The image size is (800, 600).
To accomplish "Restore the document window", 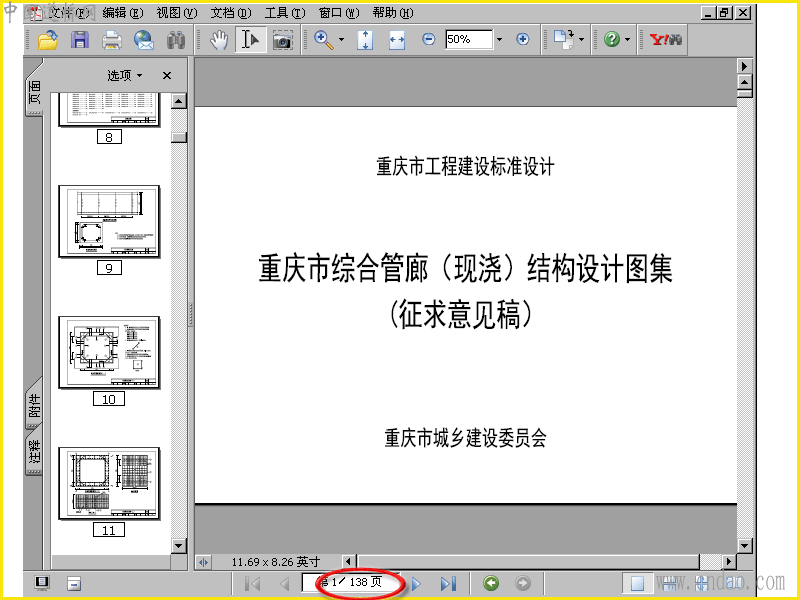I will coord(724,13).
